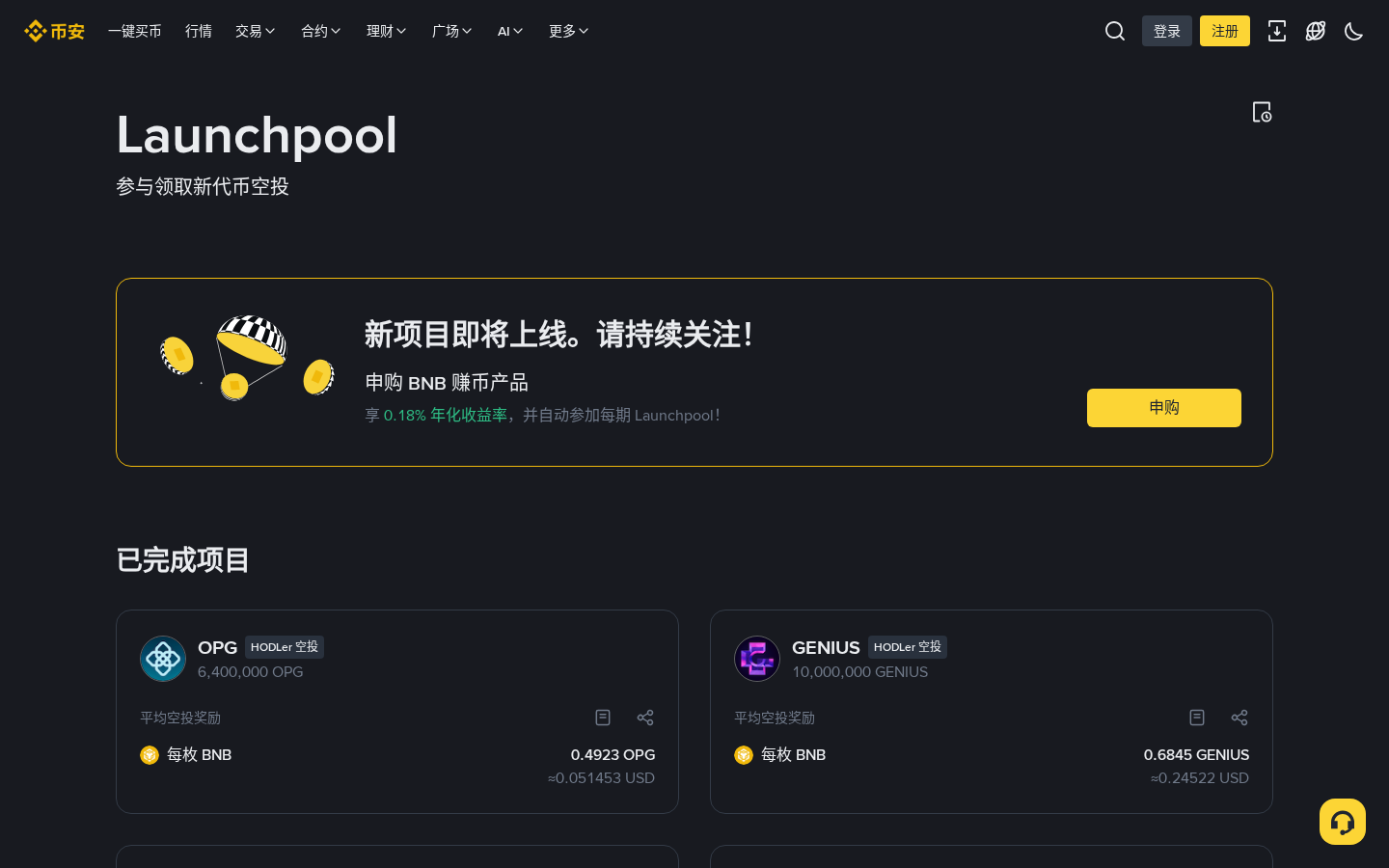
Task: Share the OPG project
Action: pyautogui.click(x=645, y=718)
